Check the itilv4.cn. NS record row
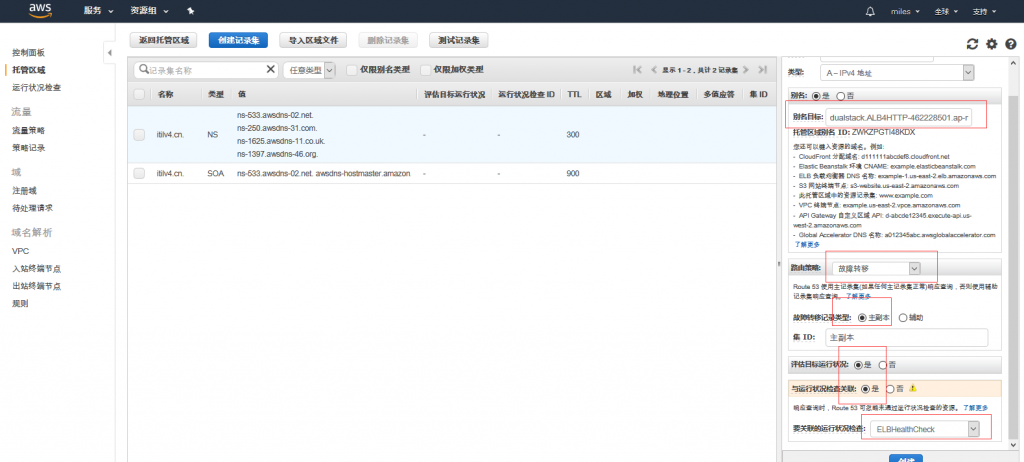1024x462 pixels. click(139, 135)
